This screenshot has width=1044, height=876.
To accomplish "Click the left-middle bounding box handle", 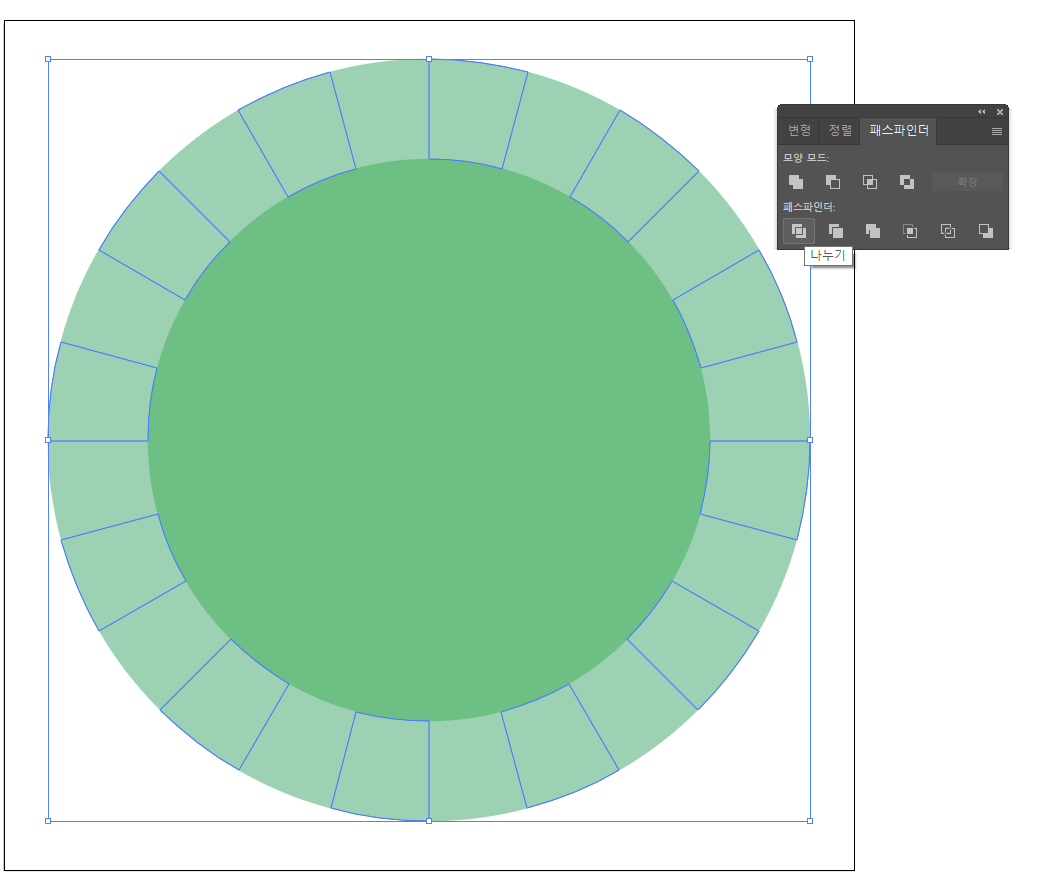I will [x=48, y=440].
